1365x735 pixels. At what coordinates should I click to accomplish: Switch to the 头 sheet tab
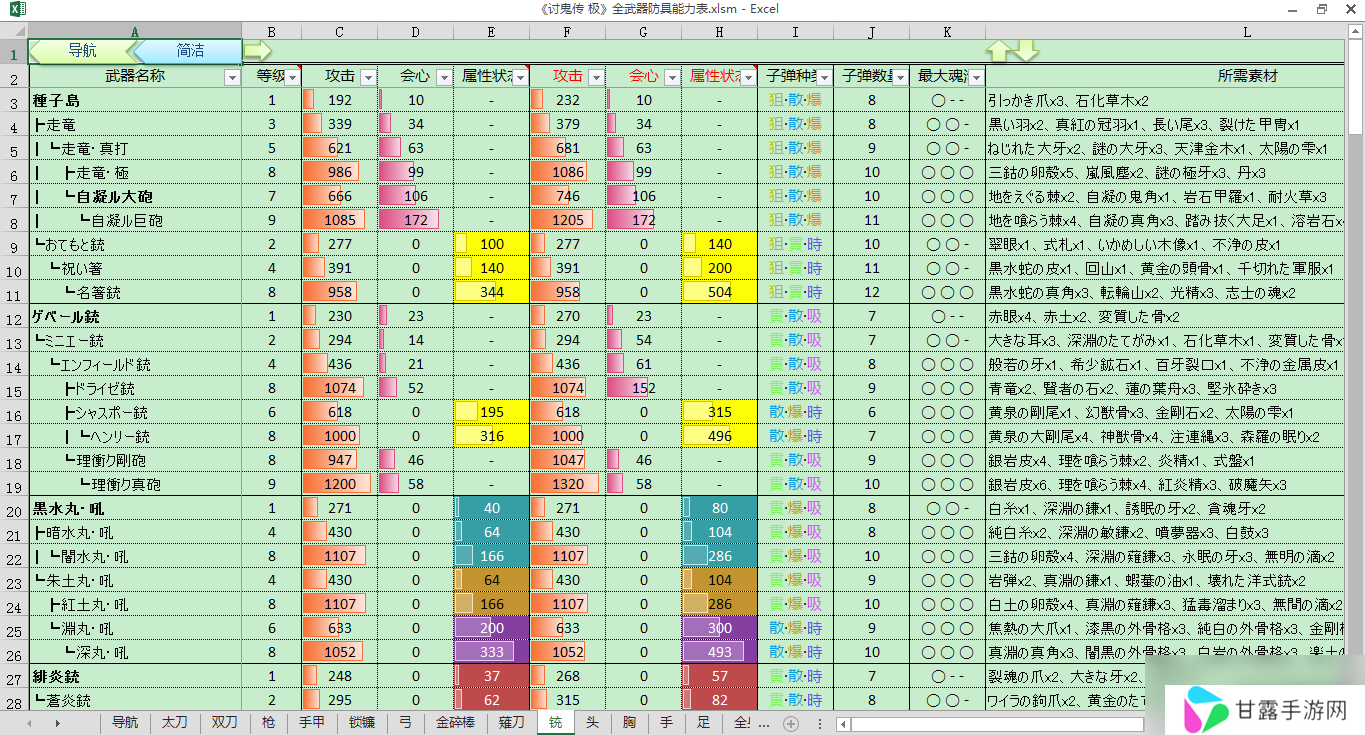(592, 722)
